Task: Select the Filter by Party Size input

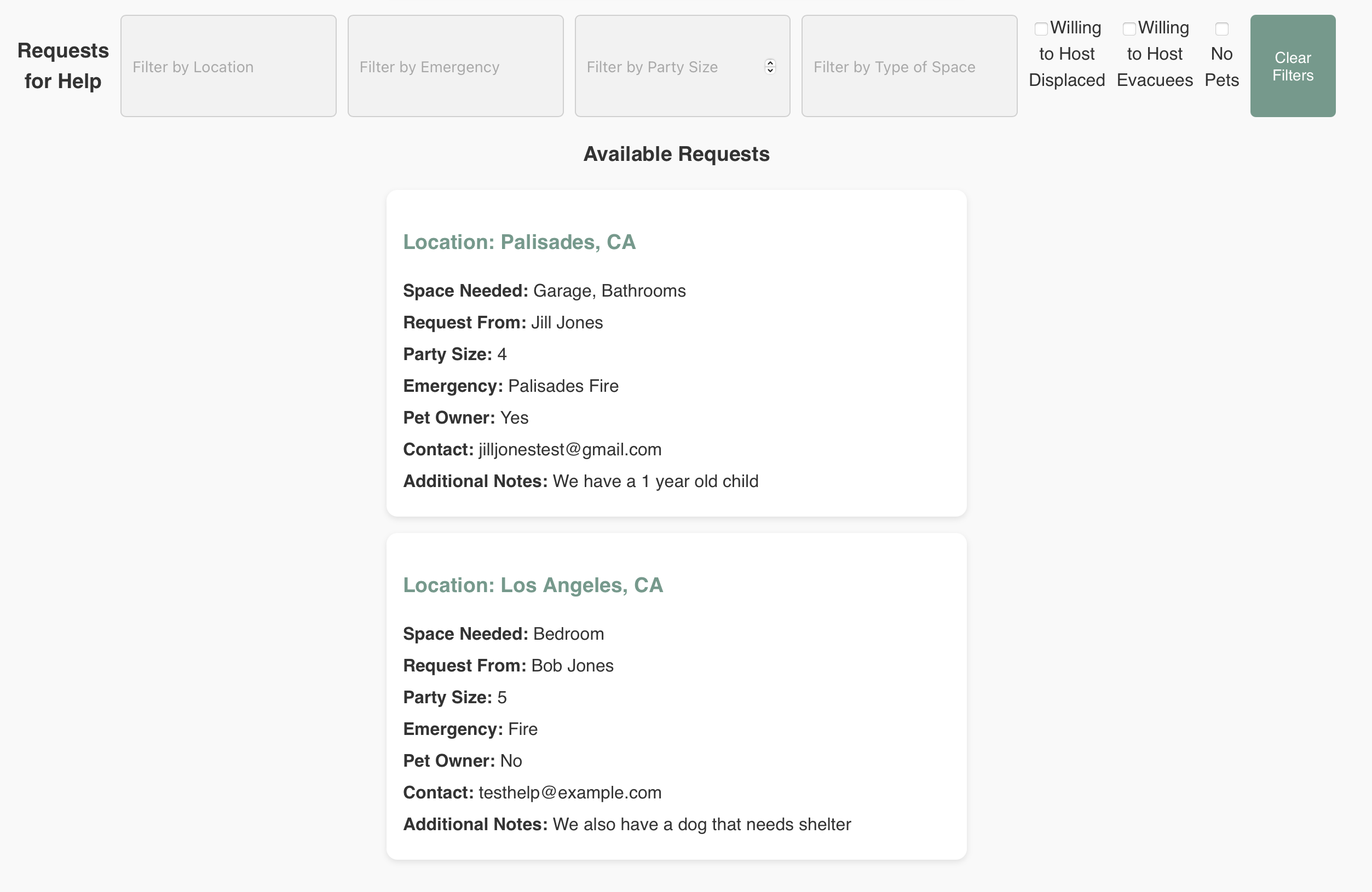Action: 668,66
